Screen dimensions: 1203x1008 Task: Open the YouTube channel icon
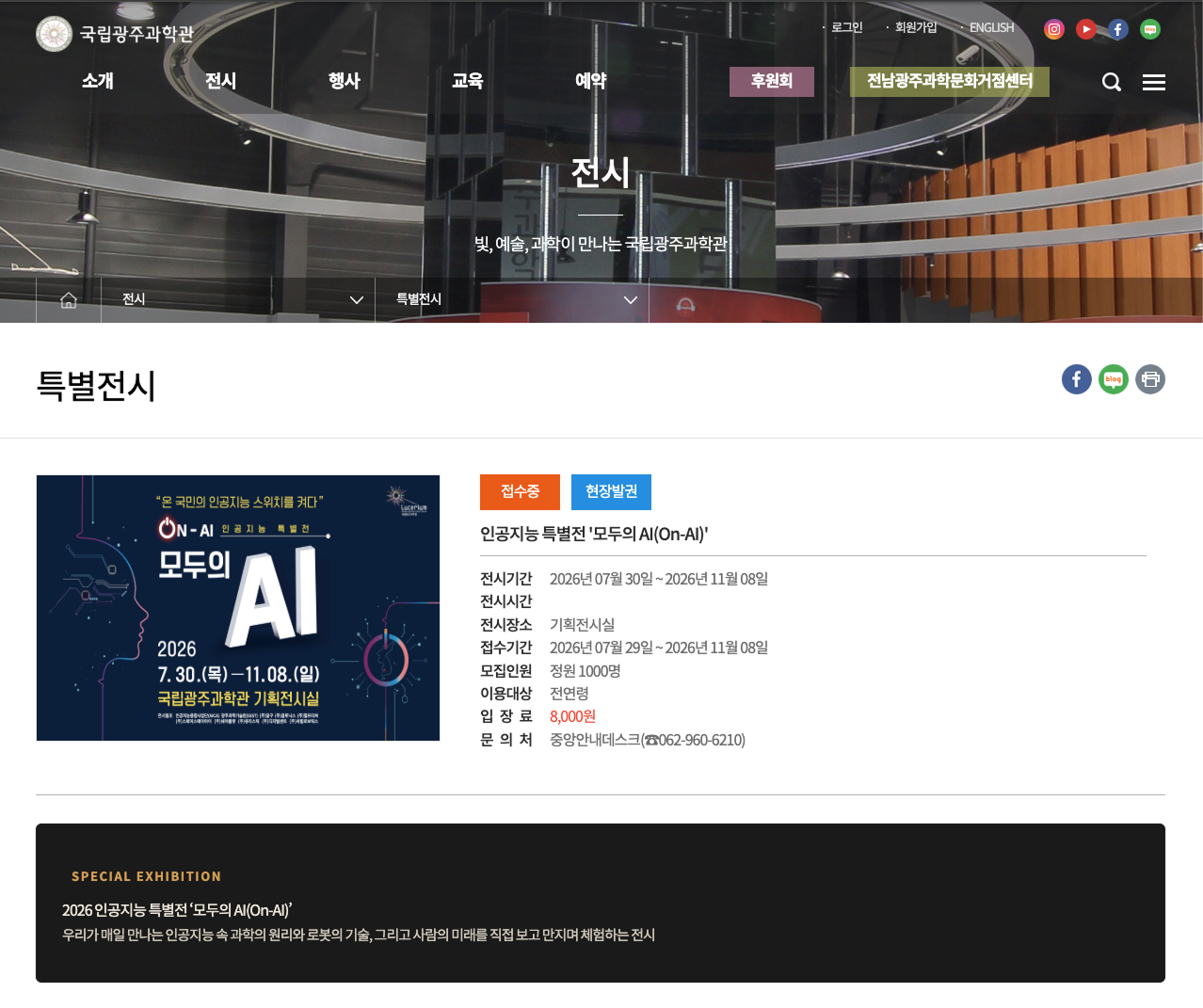click(1086, 29)
